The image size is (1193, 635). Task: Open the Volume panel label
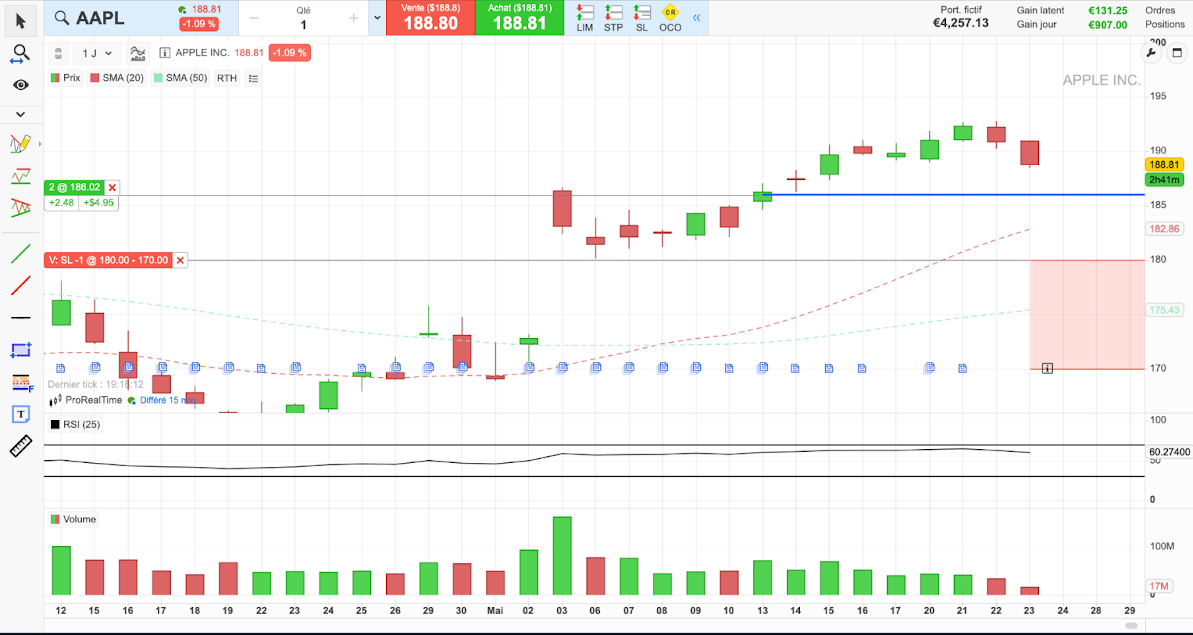tap(74, 519)
